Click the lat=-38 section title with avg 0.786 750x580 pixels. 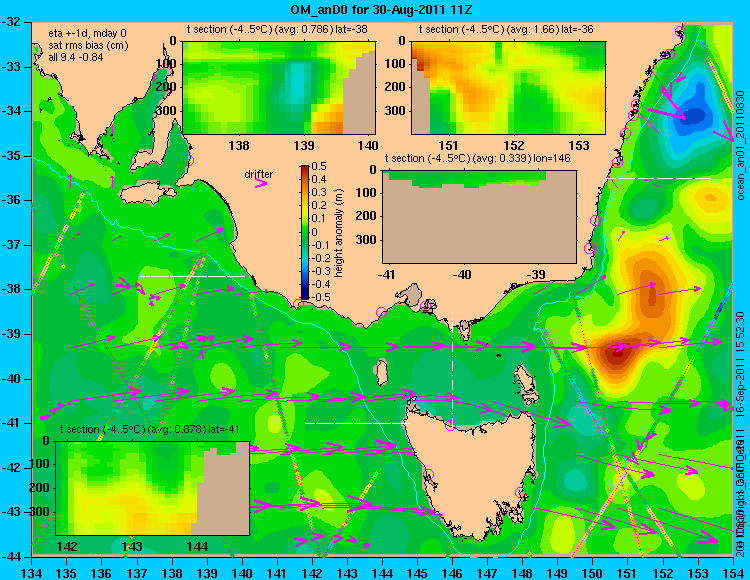(277, 30)
